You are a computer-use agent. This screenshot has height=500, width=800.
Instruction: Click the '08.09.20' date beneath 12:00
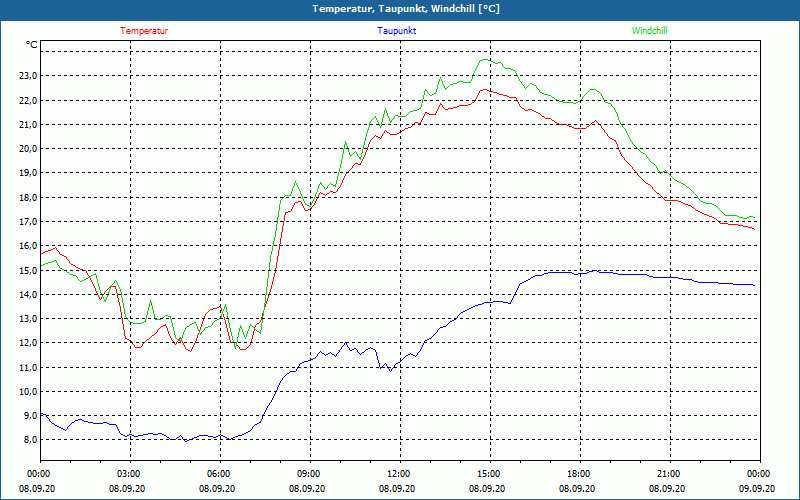397,488
